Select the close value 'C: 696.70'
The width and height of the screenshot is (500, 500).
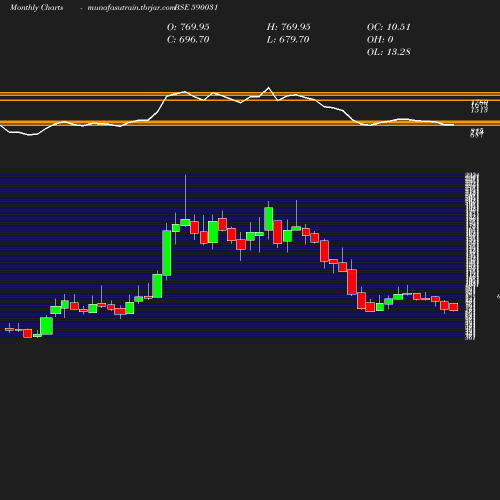tap(188, 39)
